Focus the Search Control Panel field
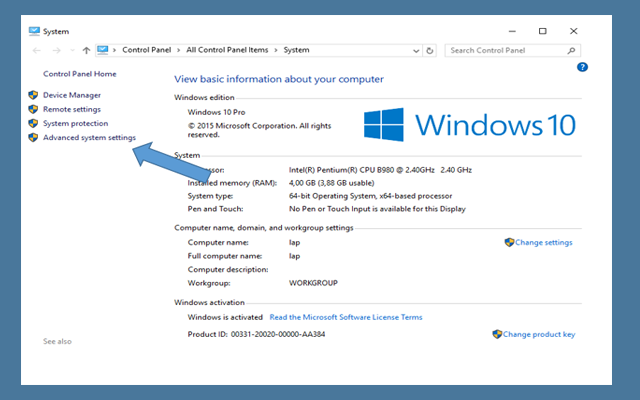Image resolution: width=640 pixels, height=400 pixels. (x=505, y=50)
